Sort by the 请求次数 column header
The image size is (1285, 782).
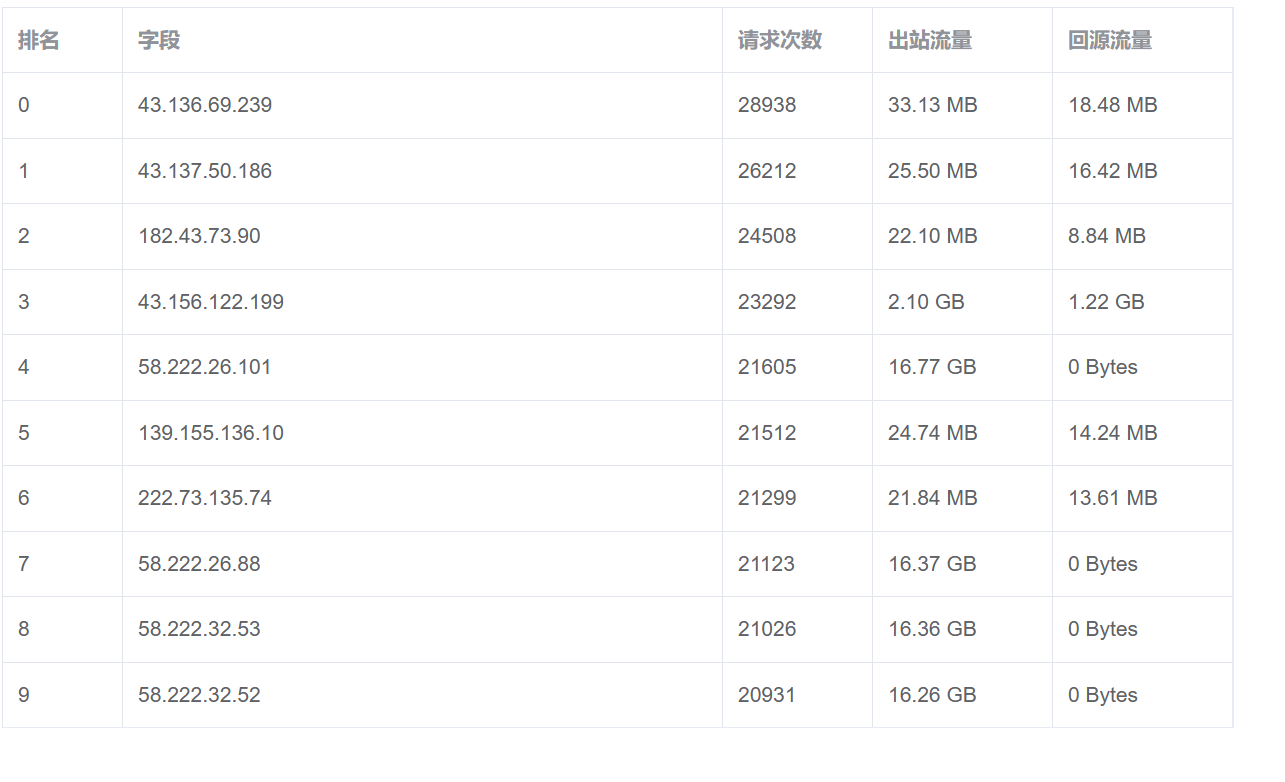[x=780, y=40]
